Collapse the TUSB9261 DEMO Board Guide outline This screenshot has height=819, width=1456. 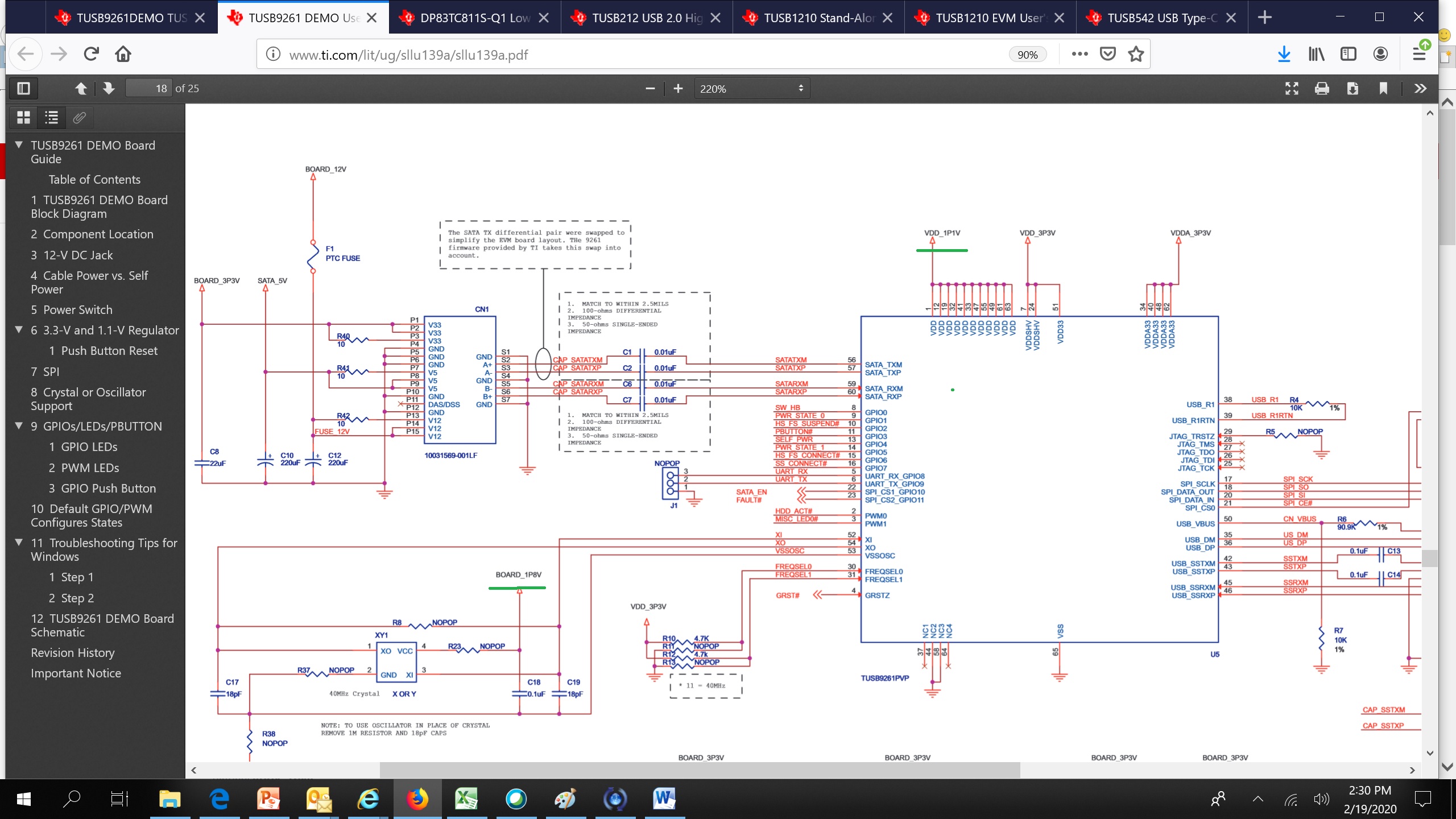click(x=19, y=145)
